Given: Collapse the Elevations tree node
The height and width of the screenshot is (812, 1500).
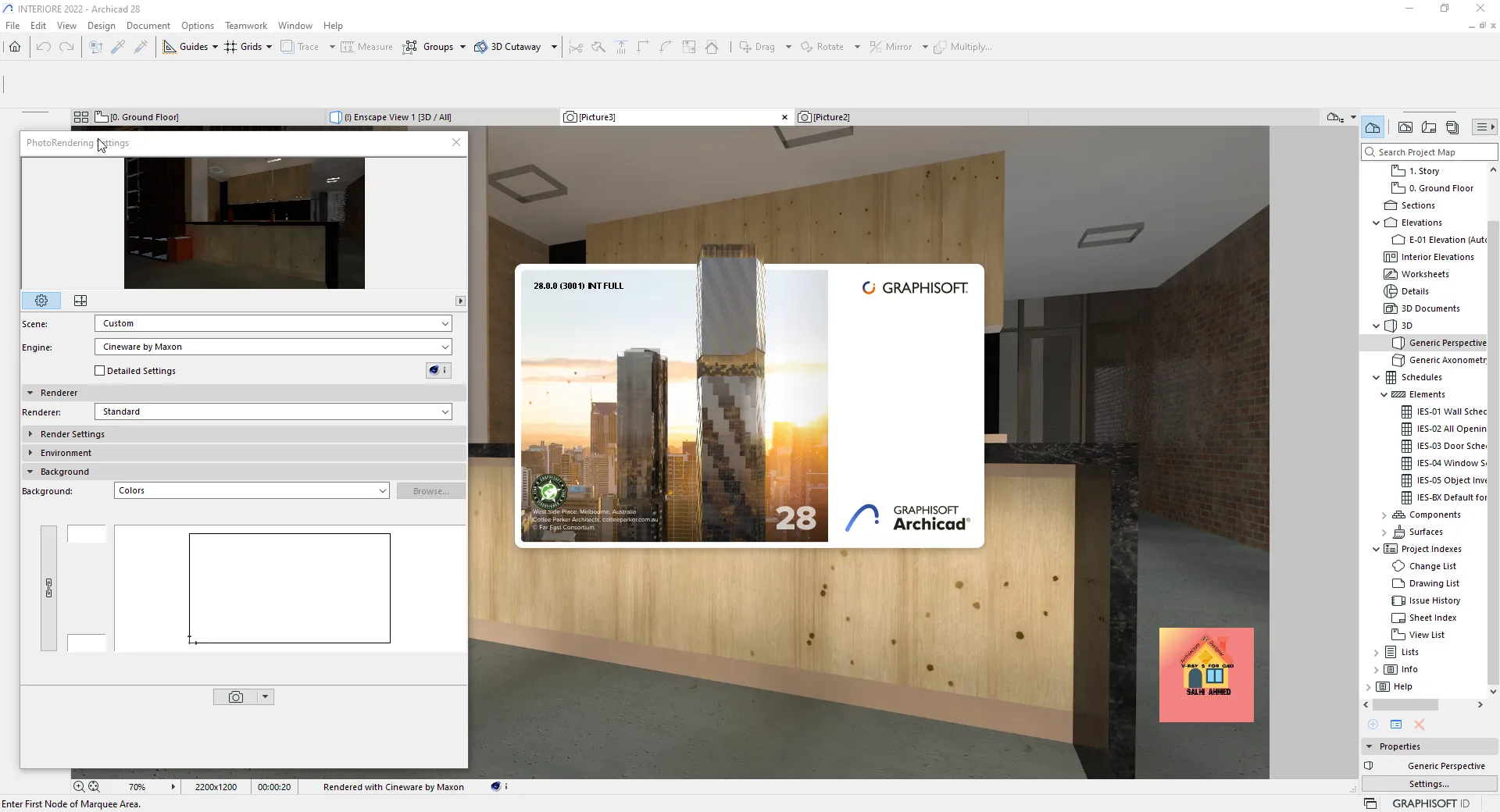Looking at the screenshot, I should click(1377, 223).
